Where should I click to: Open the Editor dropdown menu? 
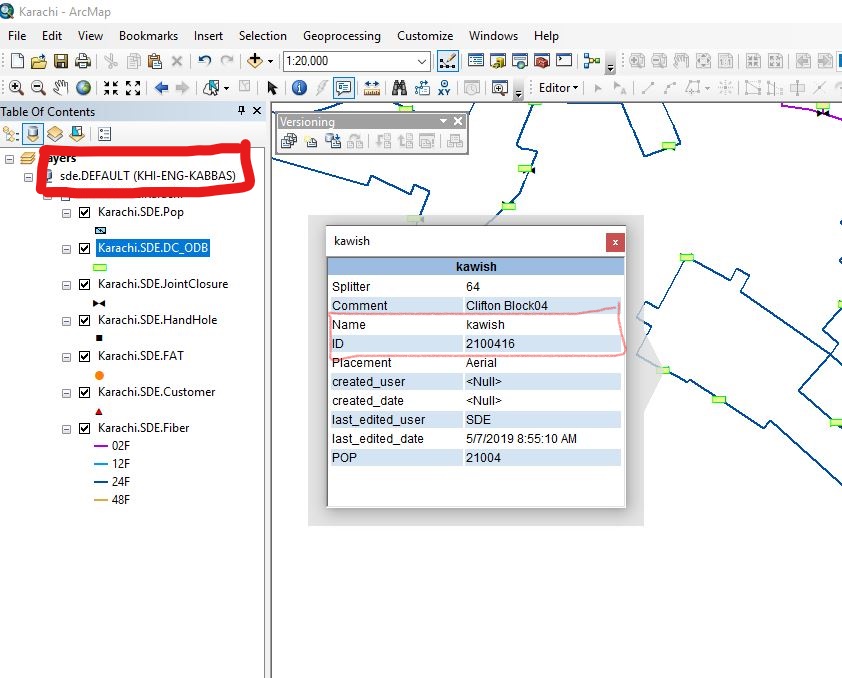[558, 88]
